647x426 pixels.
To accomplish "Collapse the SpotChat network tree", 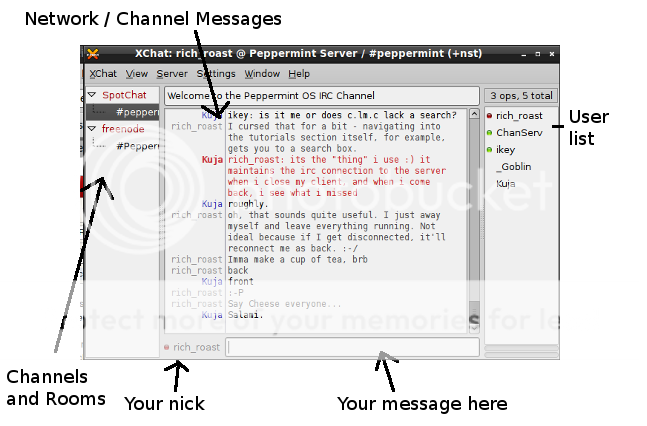I will tap(92, 95).
